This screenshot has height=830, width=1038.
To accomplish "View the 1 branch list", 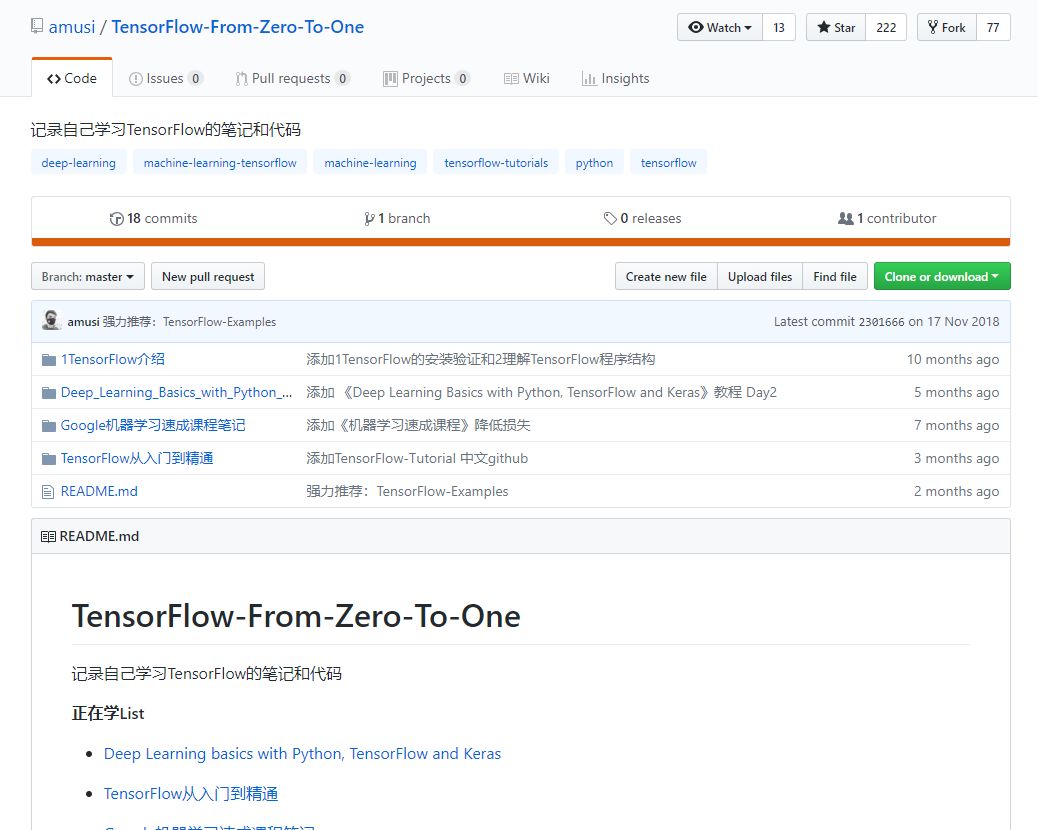I will coord(397,218).
